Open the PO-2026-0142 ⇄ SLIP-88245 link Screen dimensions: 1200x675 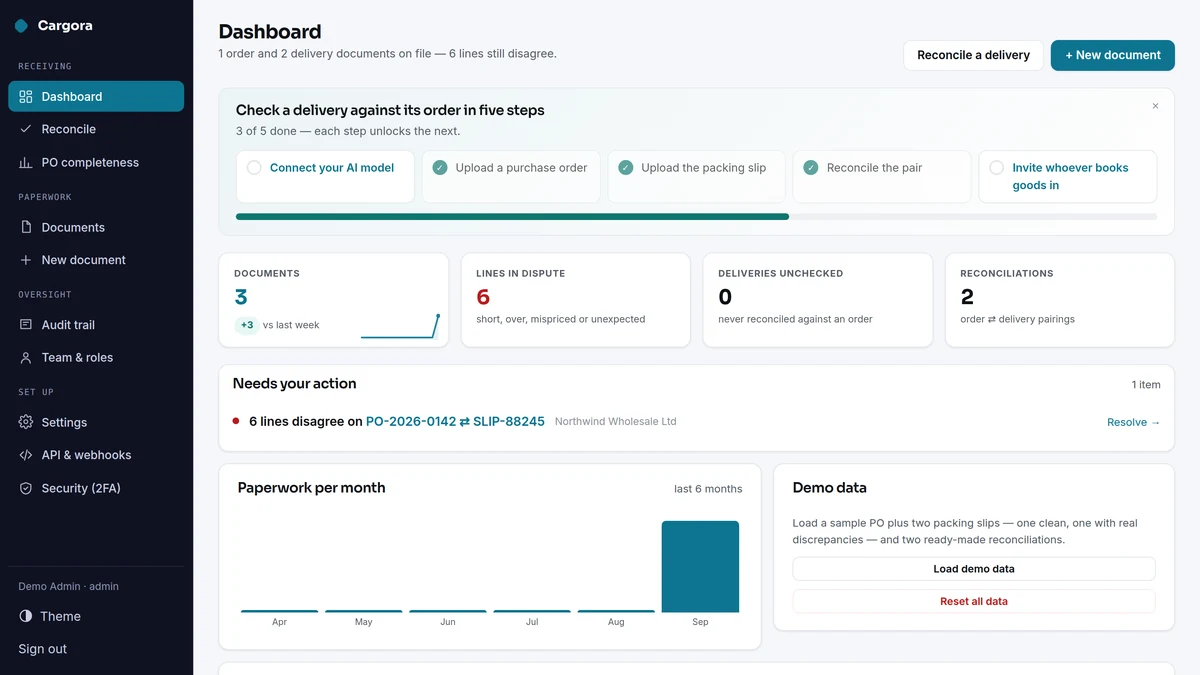(455, 422)
